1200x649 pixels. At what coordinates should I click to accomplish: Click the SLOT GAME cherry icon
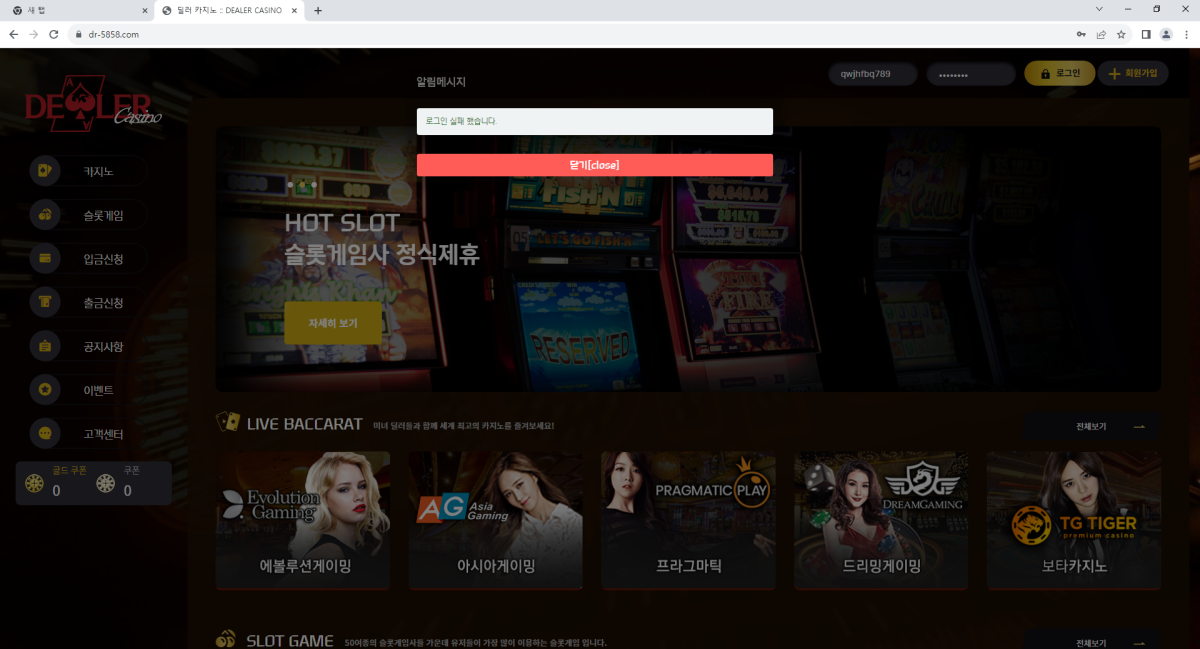coord(226,640)
